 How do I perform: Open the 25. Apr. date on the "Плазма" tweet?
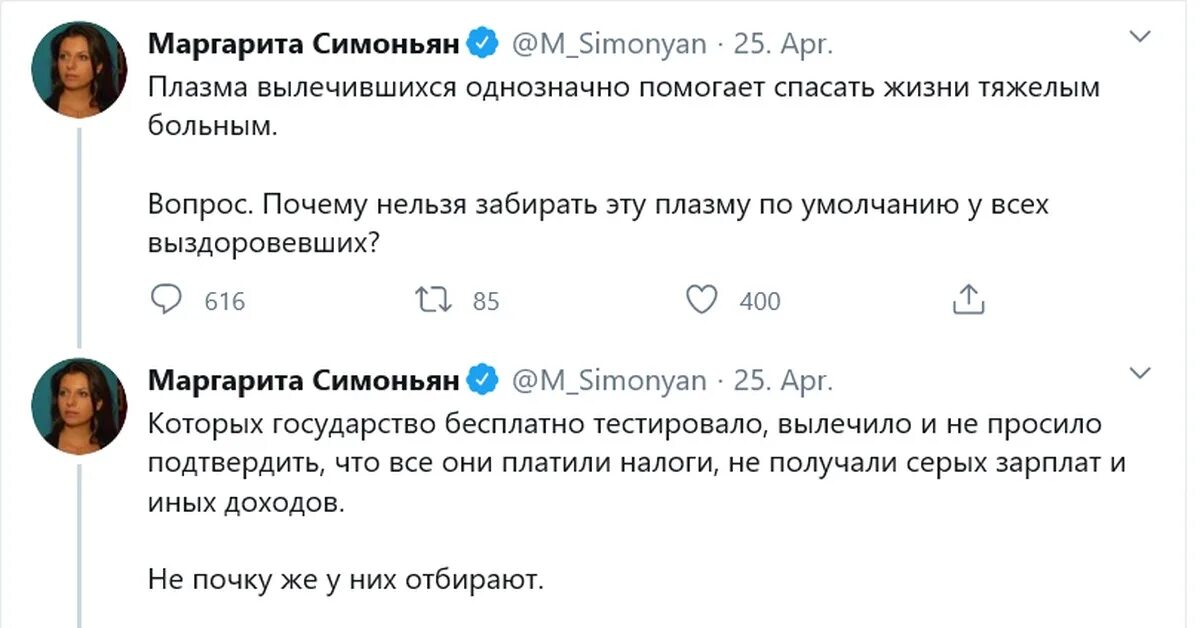tap(783, 45)
